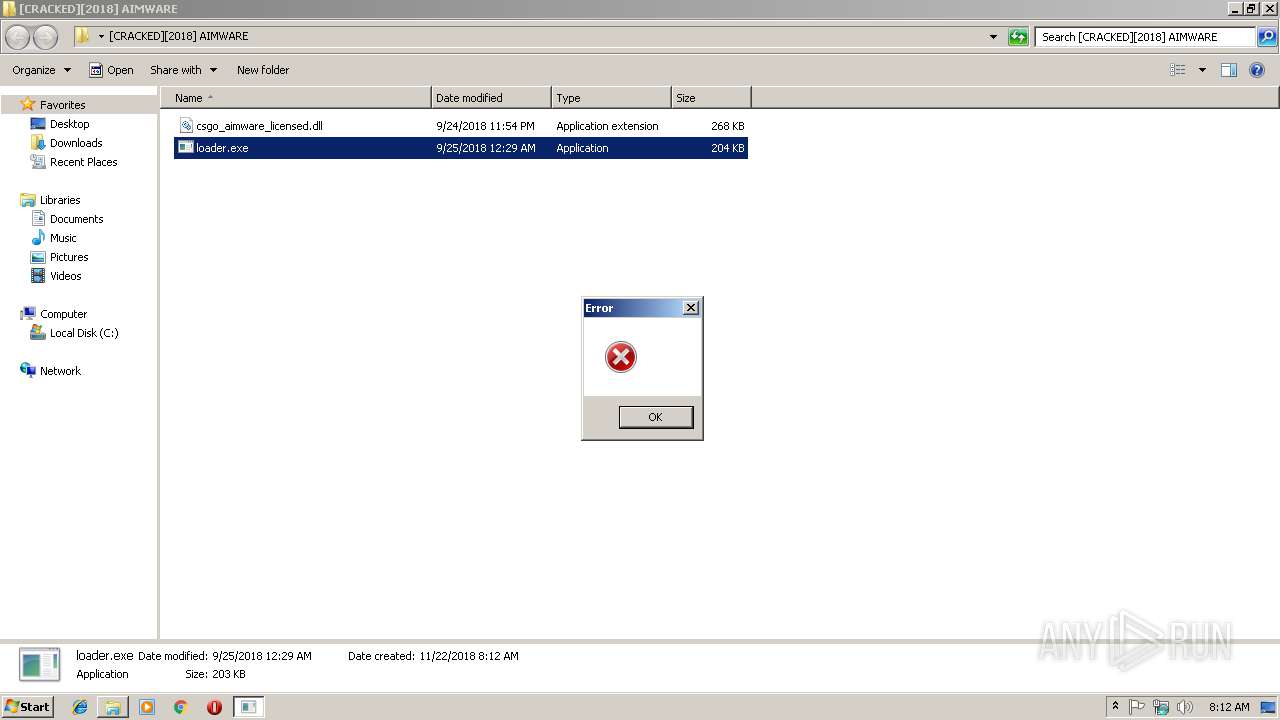1280x720 pixels.
Task: Open Desktop in the navigation pane
Action: tap(69, 124)
